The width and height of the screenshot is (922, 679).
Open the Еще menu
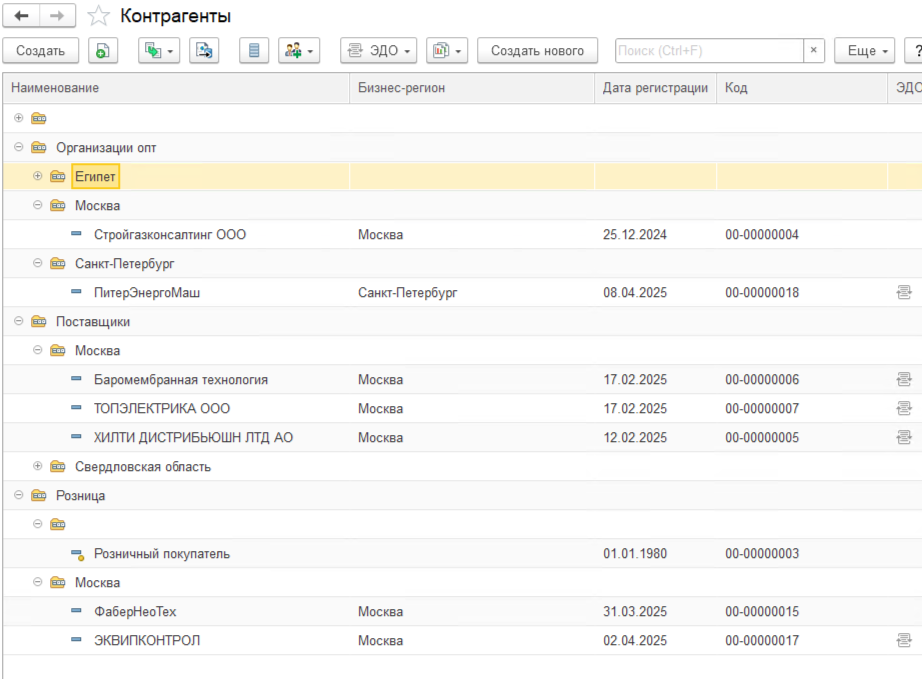coord(864,51)
